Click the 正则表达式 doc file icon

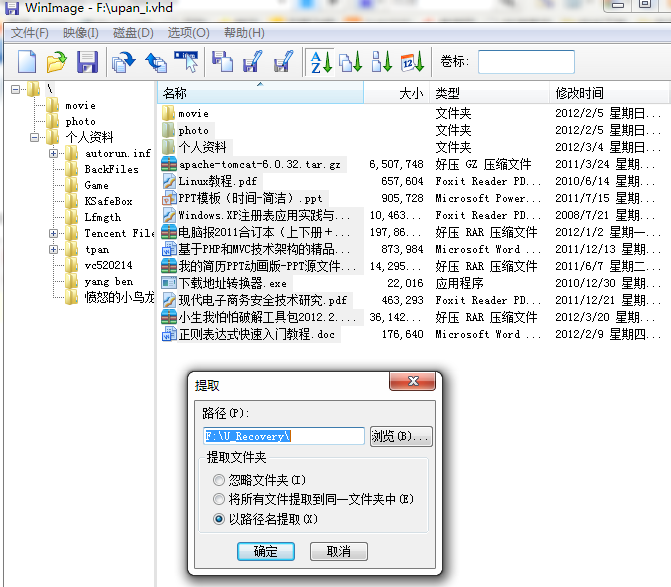click(169, 334)
